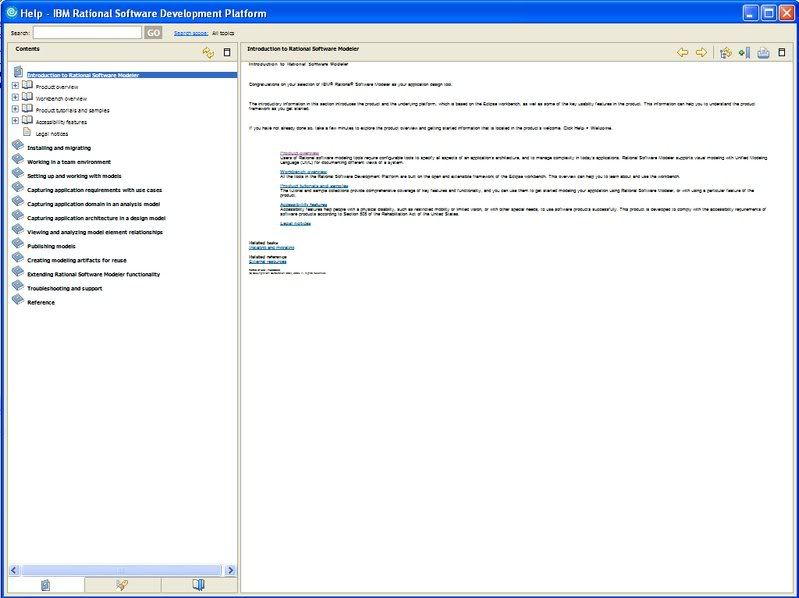The width and height of the screenshot is (799, 598).
Task: Follow Product tutorials and samples link in topic
Action: [x=314, y=186]
